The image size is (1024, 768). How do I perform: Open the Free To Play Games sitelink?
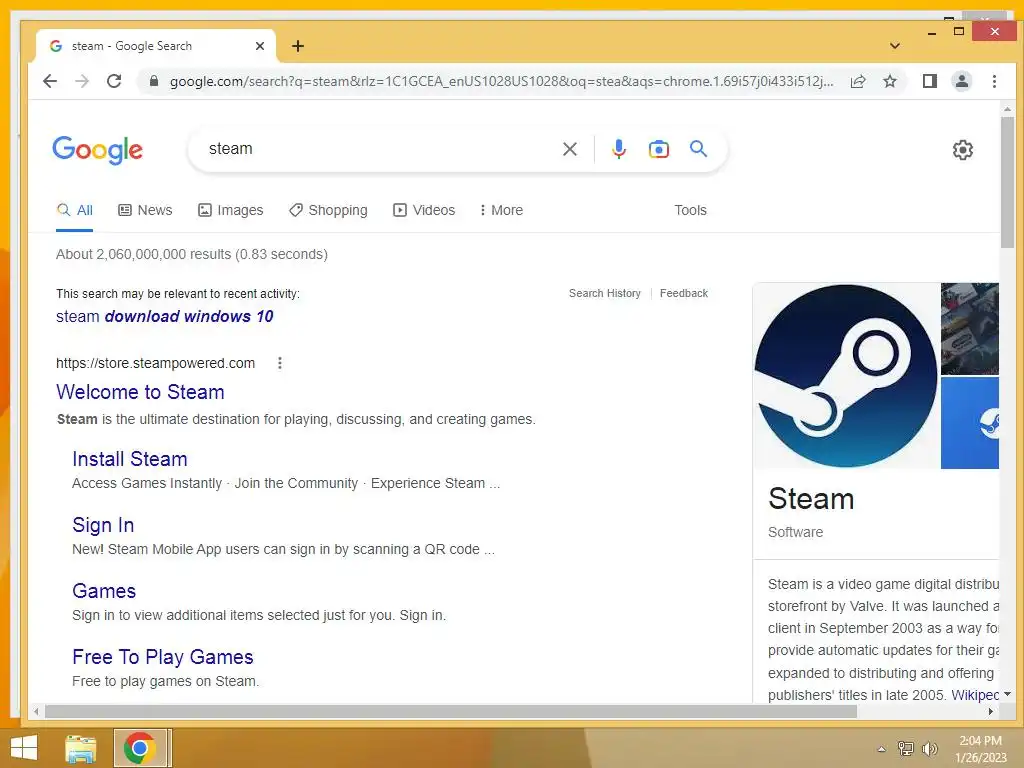coord(163,657)
